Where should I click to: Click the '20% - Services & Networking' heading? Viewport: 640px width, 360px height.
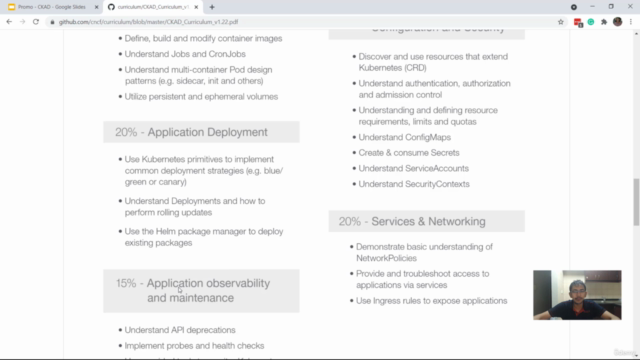(x=427, y=221)
